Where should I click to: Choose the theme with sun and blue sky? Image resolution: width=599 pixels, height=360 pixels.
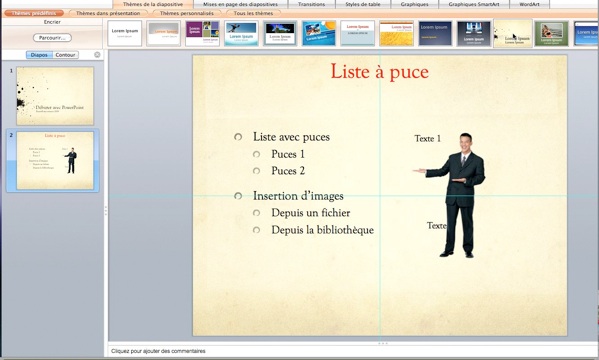click(x=319, y=33)
